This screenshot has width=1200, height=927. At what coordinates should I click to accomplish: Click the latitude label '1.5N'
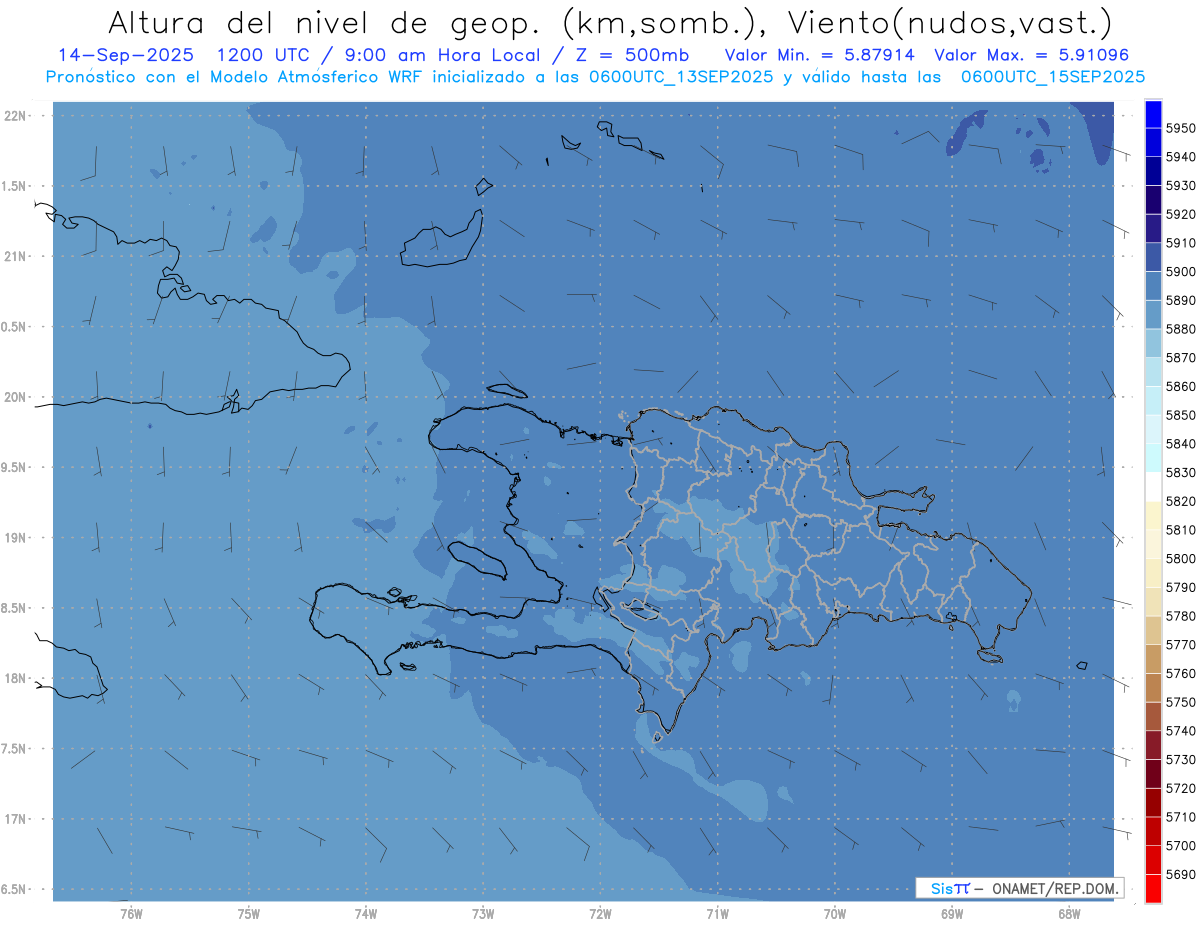click(13, 186)
